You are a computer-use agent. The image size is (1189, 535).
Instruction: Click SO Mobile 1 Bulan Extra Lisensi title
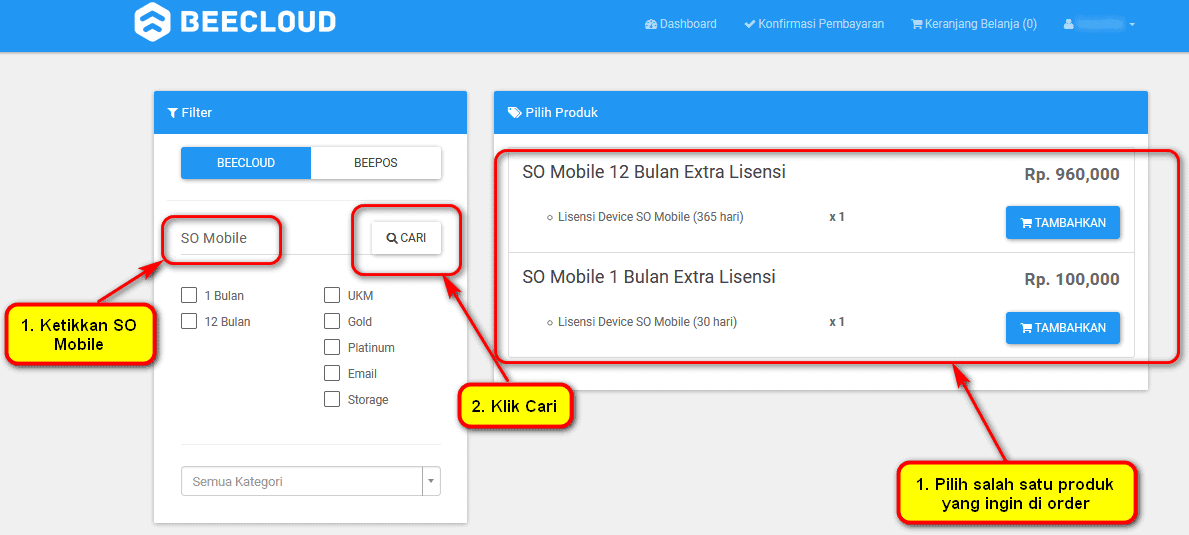[x=648, y=277]
